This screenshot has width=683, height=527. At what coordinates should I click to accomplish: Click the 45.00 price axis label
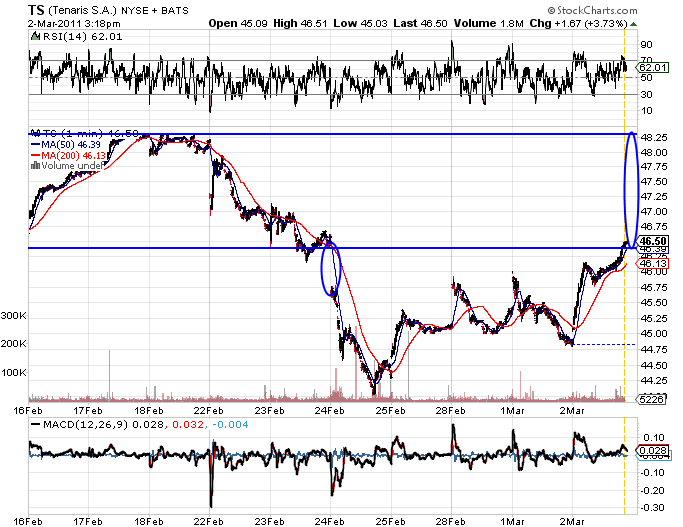(654, 334)
